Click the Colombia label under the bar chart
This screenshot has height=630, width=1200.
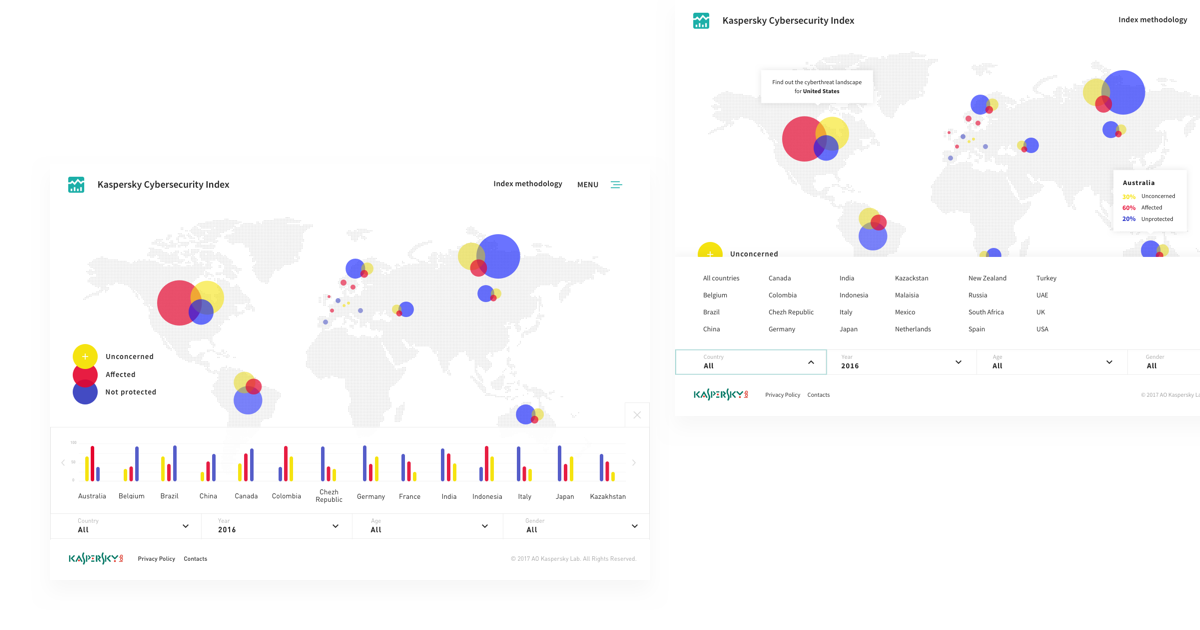pyautogui.click(x=286, y=496)
